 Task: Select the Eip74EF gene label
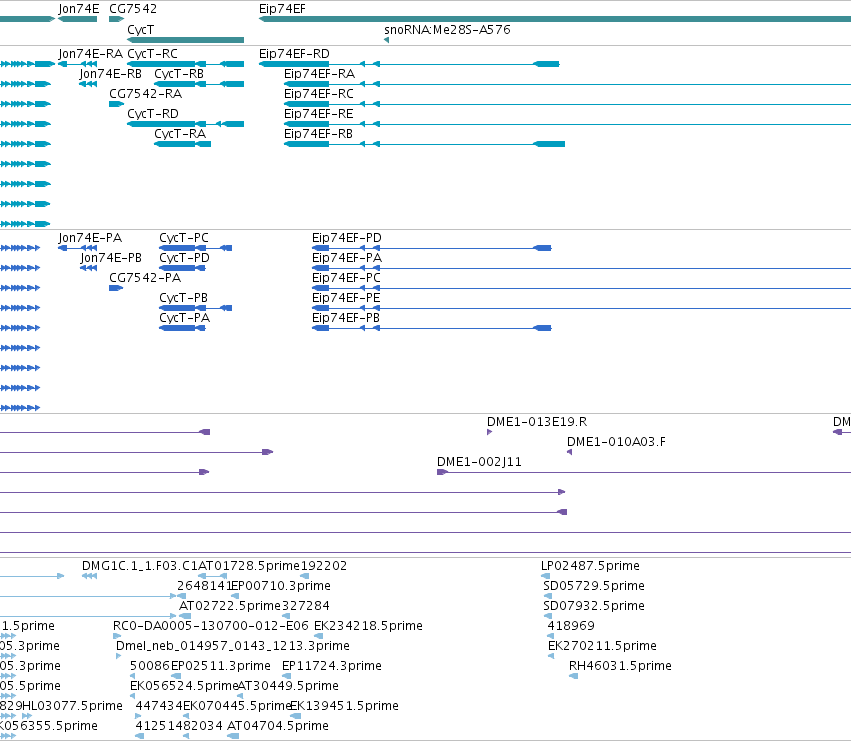tap(282, 9)
